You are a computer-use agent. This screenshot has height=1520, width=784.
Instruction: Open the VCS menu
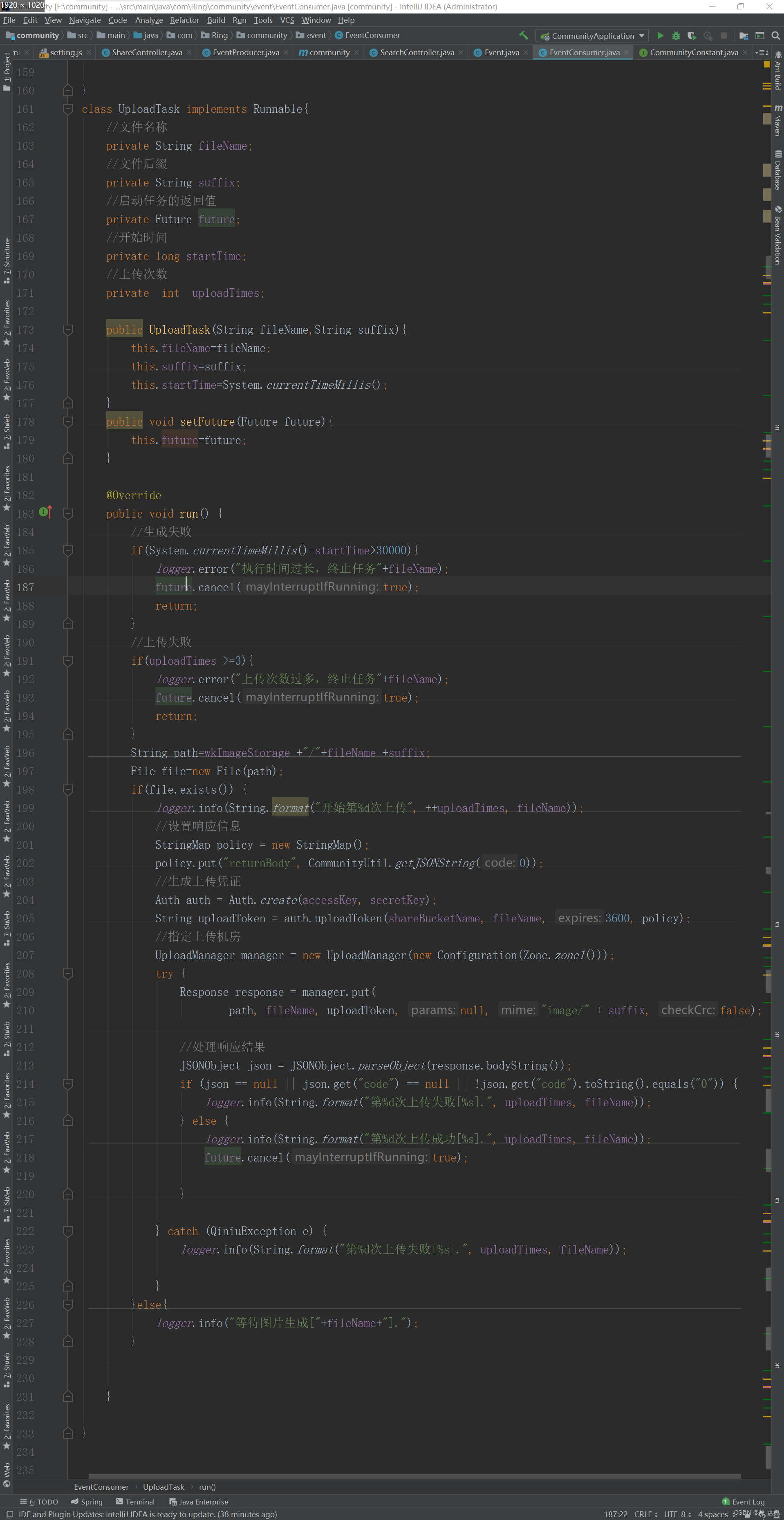pos(287,20)
